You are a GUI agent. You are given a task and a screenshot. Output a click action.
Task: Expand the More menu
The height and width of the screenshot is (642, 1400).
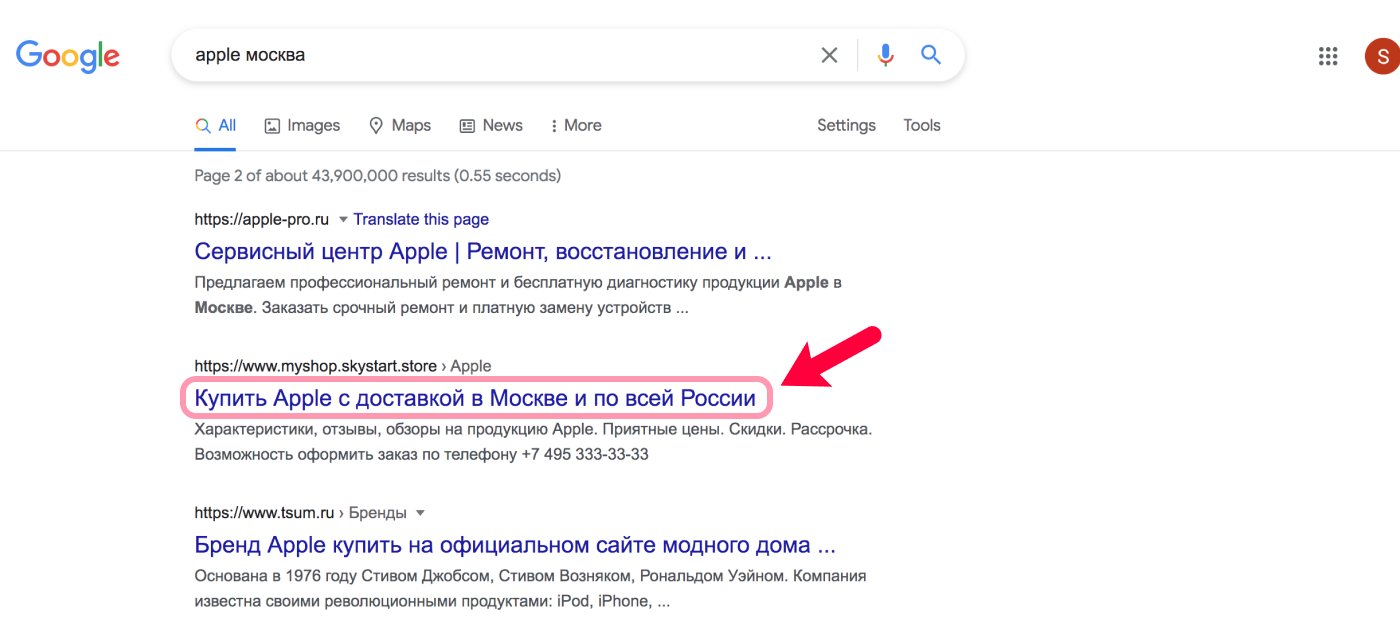[x=576, y=125]
